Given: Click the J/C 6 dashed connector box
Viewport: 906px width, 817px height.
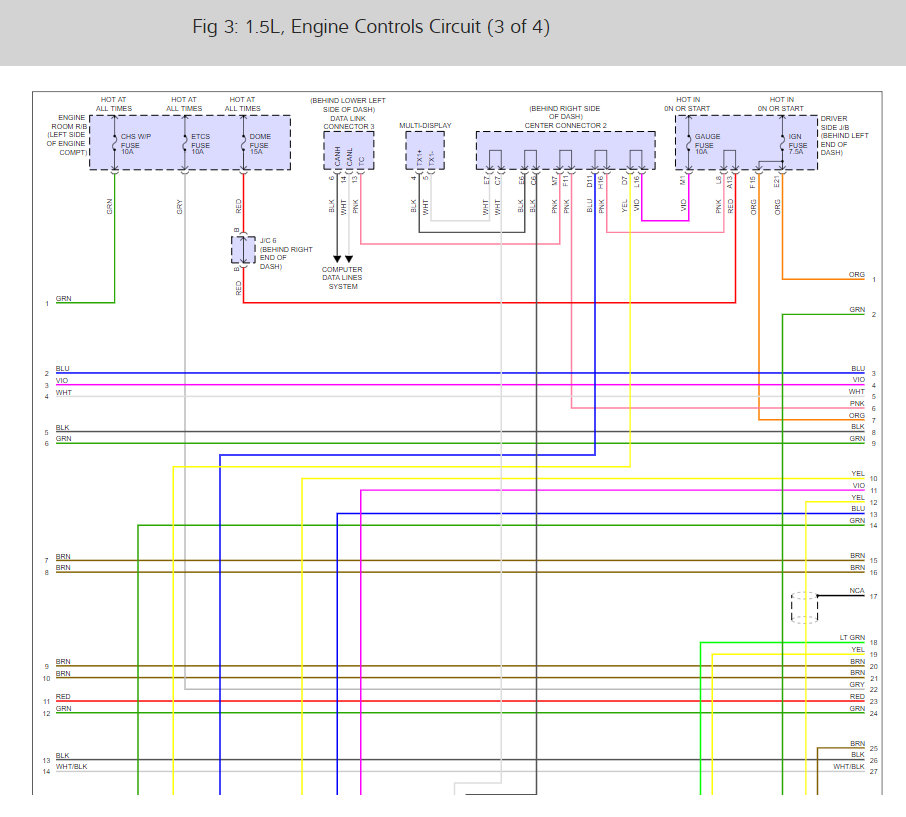Looking at the screenshot, I should [x=243, y=250].
